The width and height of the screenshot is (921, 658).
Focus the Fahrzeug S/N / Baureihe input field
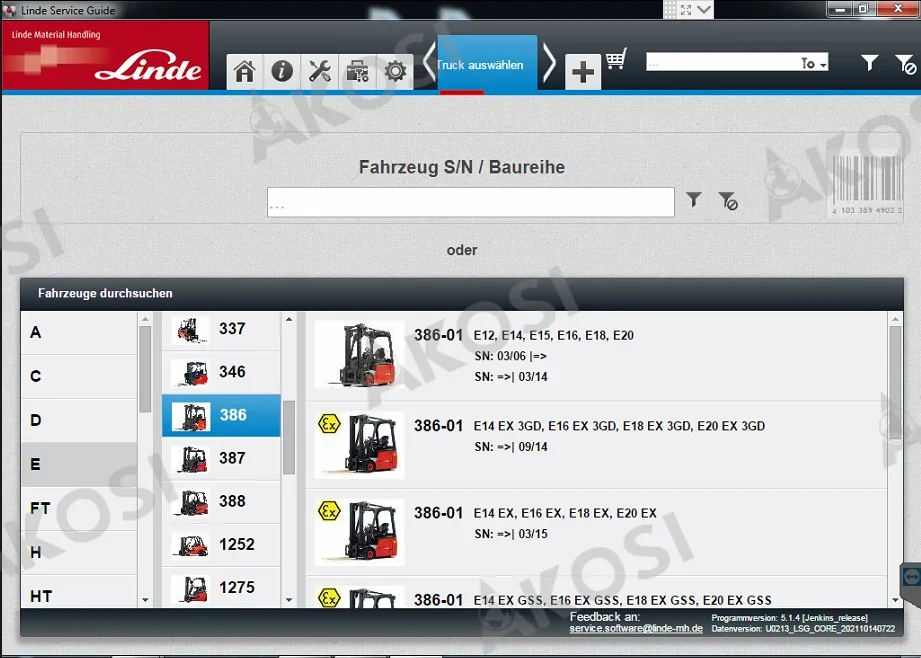tap(470, 202)
